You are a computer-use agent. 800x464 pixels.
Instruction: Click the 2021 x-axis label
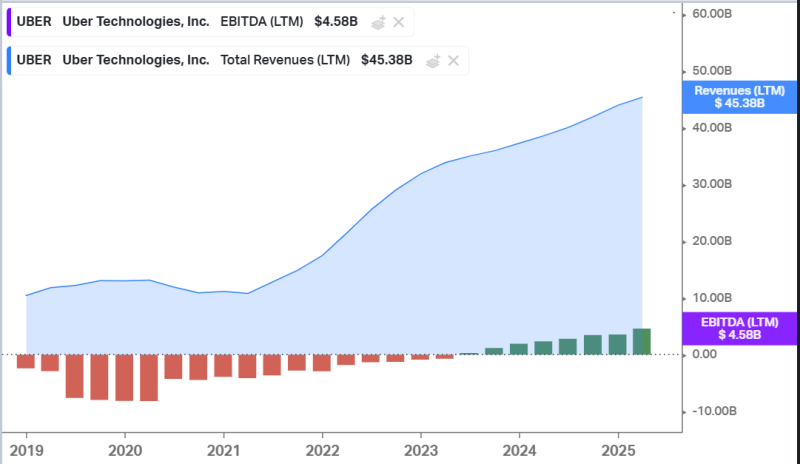[223, 451]
